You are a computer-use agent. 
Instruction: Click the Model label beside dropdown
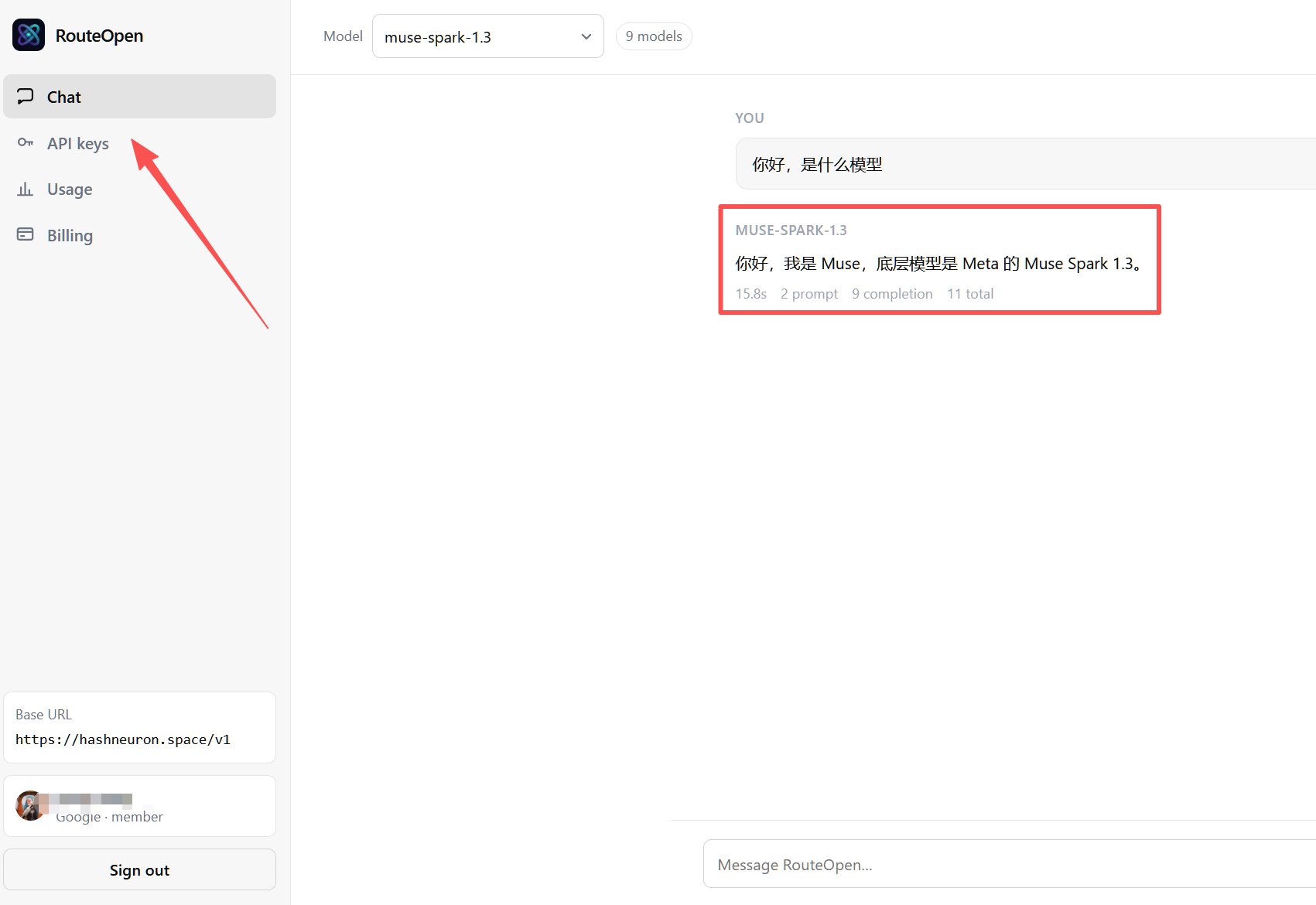pos(343,36)
